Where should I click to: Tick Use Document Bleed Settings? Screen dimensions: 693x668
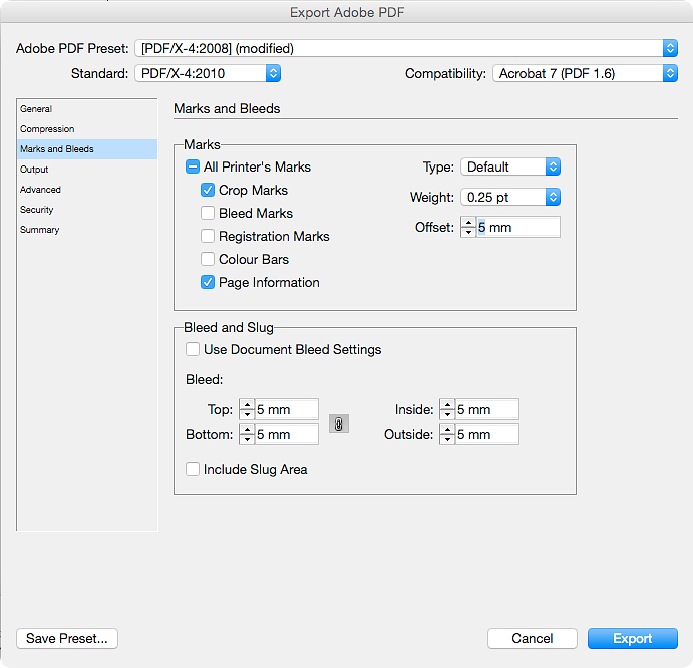click(192, 350)
